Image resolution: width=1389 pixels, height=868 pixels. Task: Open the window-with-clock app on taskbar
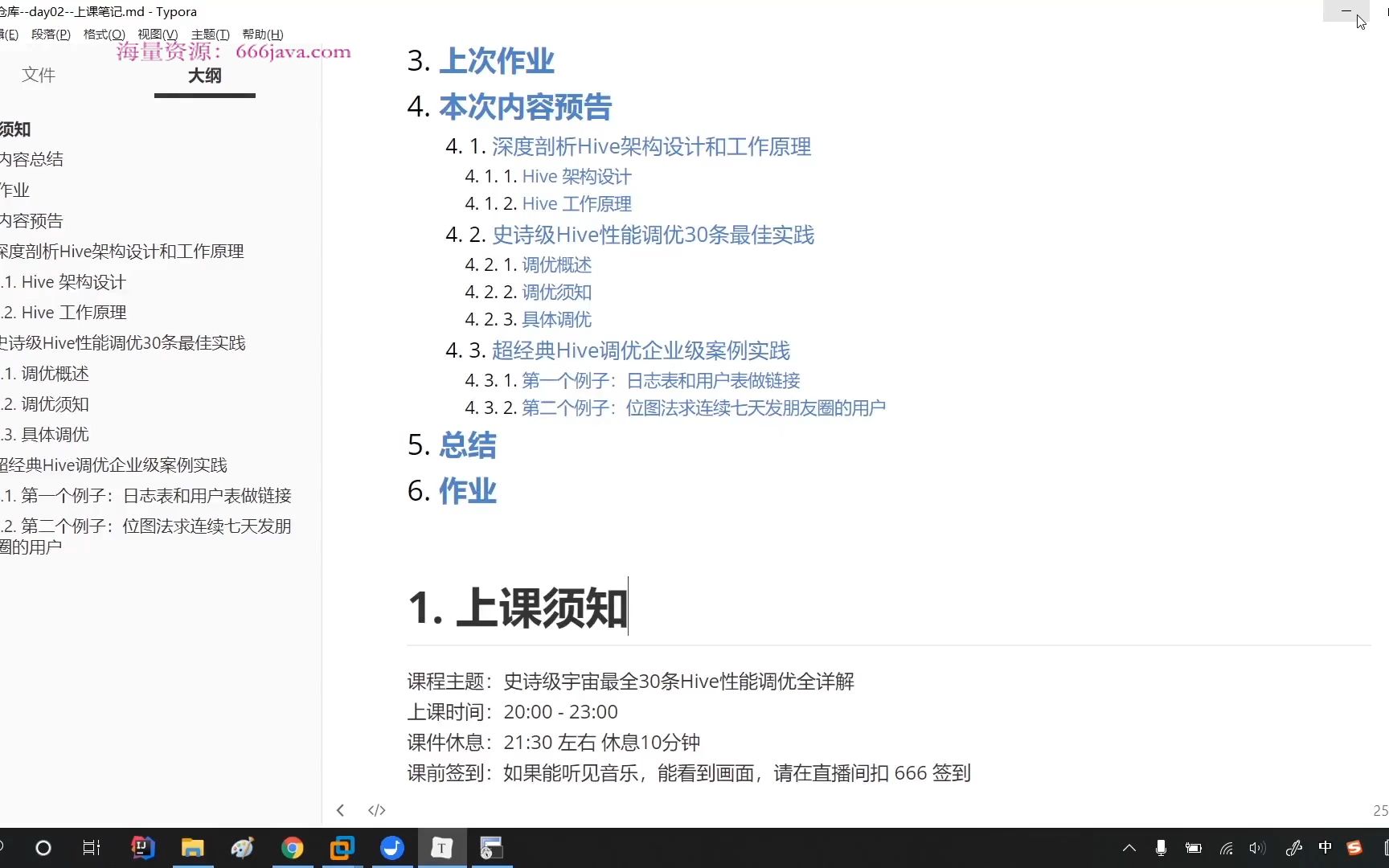coord(491,848)
